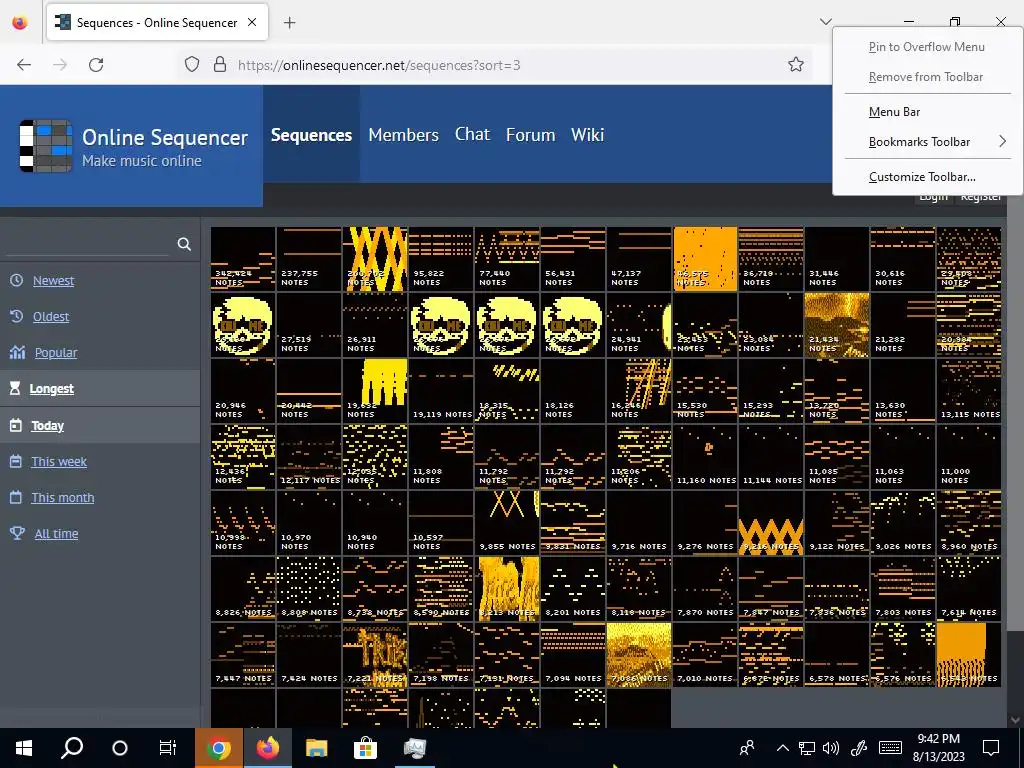
Task: Open the 8,201 notes sequence thumbnail
Action: click(573, 588)
